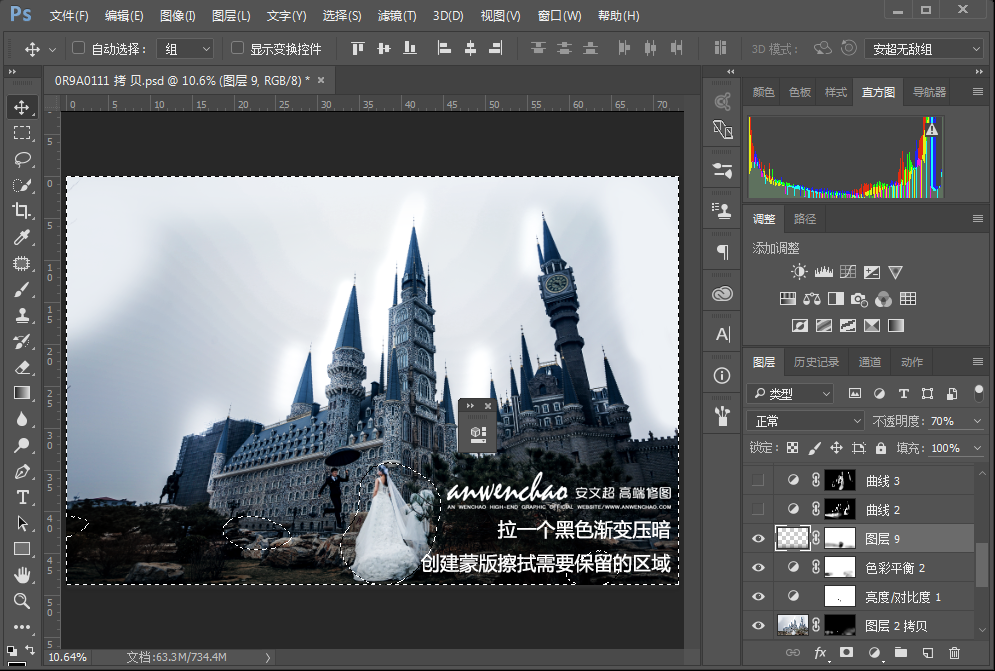Toggle the layer filter switch

(x=979, y=392)
